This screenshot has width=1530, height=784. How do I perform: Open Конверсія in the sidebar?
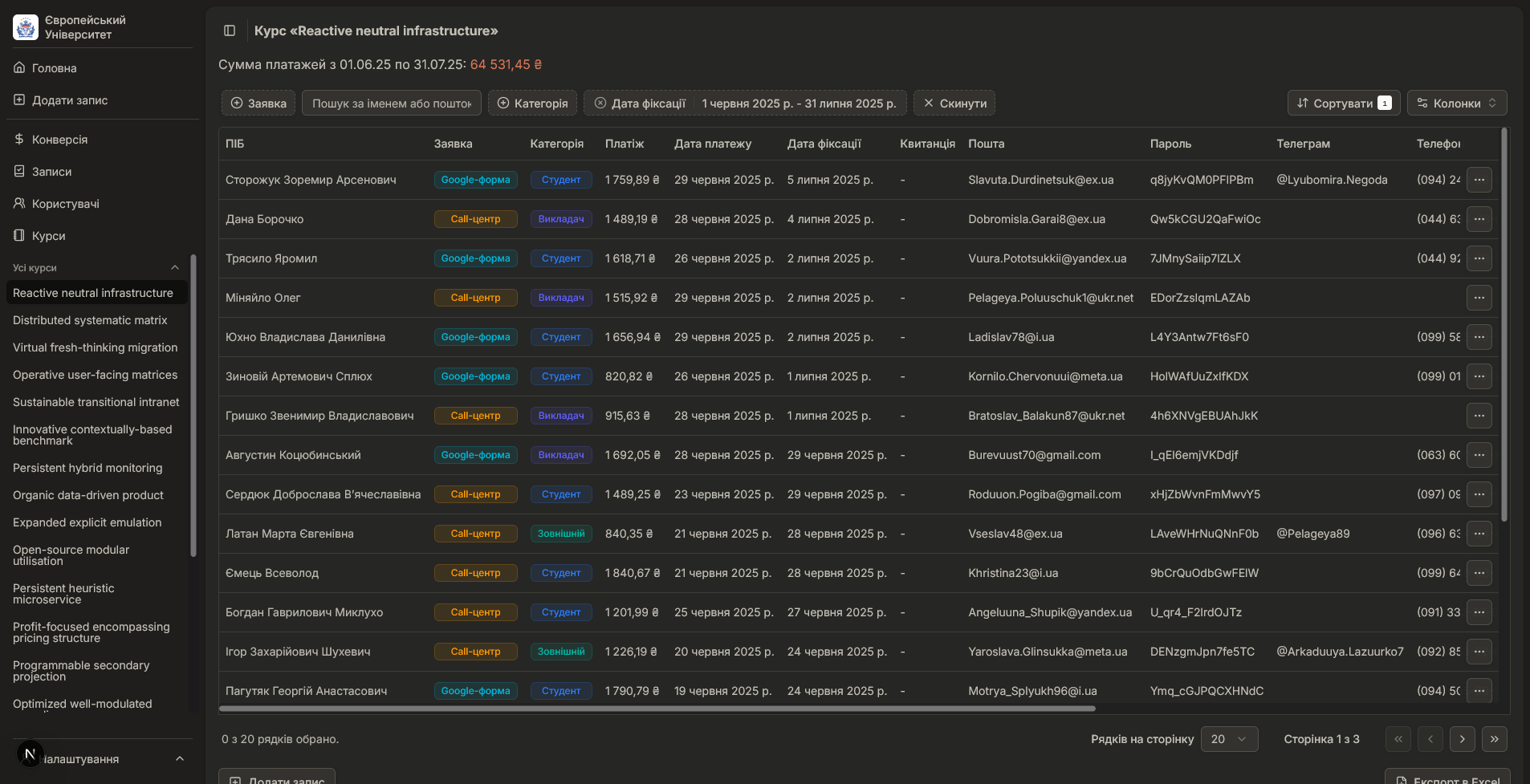[59, 140]
